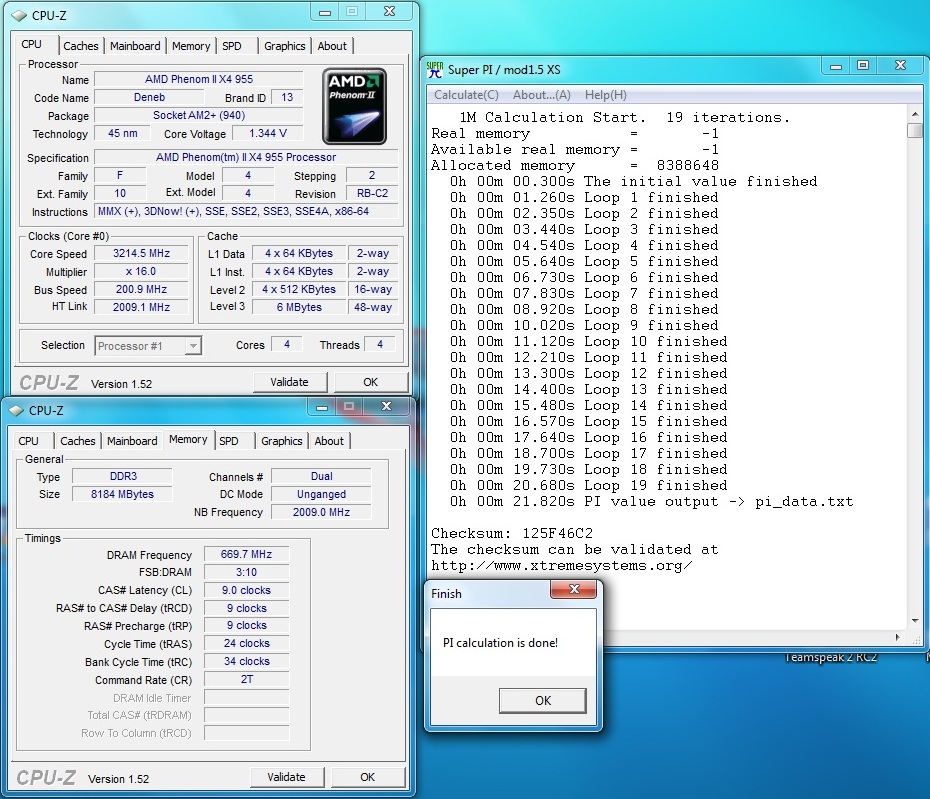Click the Revision value RB-C2
930x799 pixels.
point(372,193)
